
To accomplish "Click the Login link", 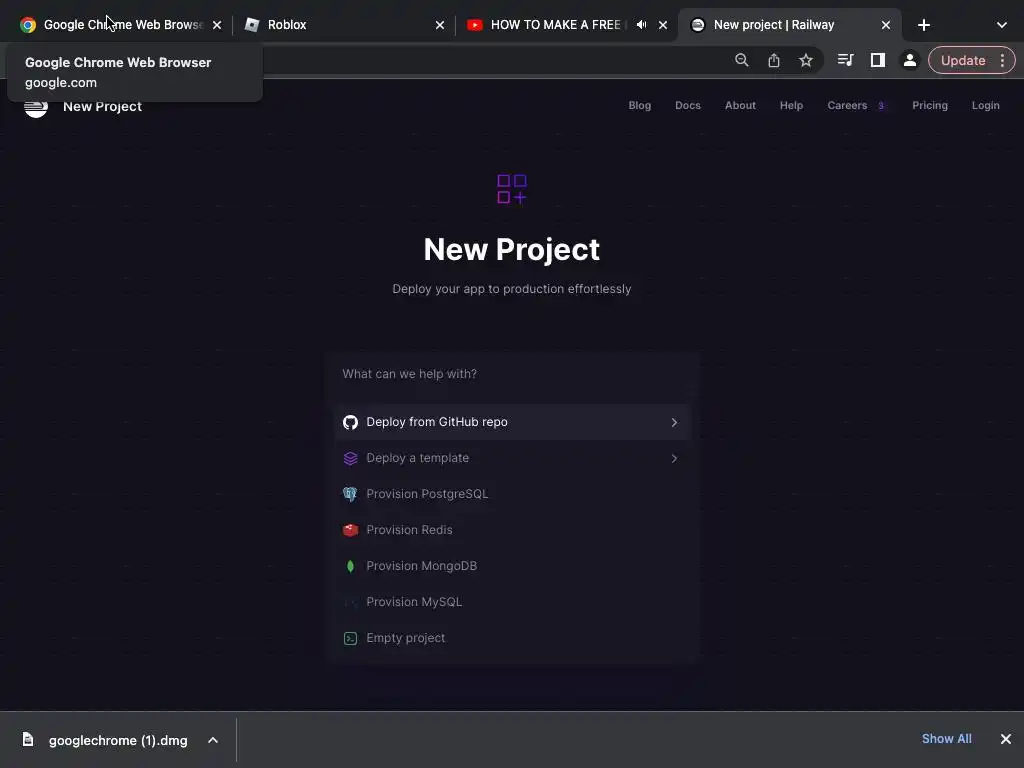I will (985, 105).
